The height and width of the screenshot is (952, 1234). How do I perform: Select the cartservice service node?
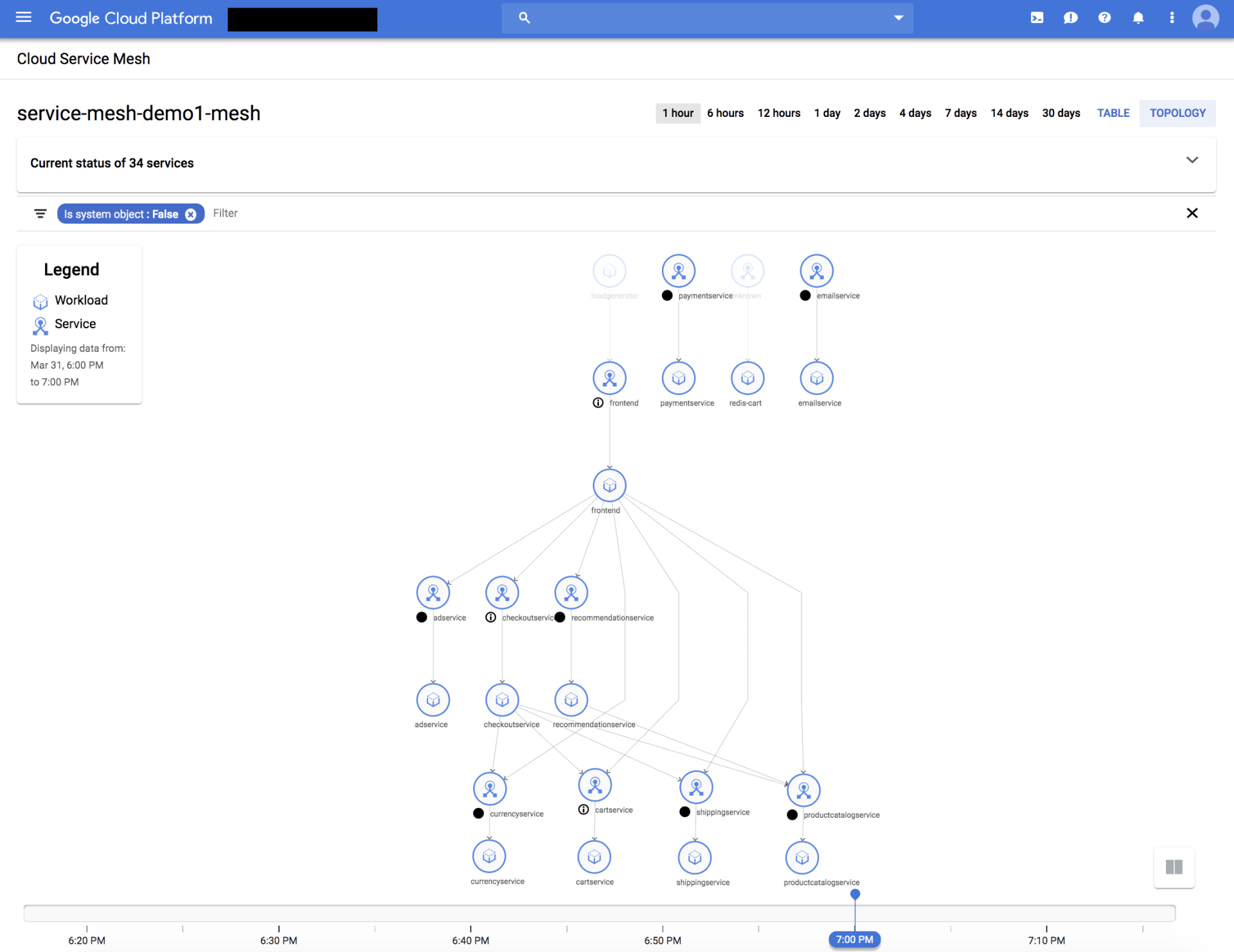(x=595, y=785)
